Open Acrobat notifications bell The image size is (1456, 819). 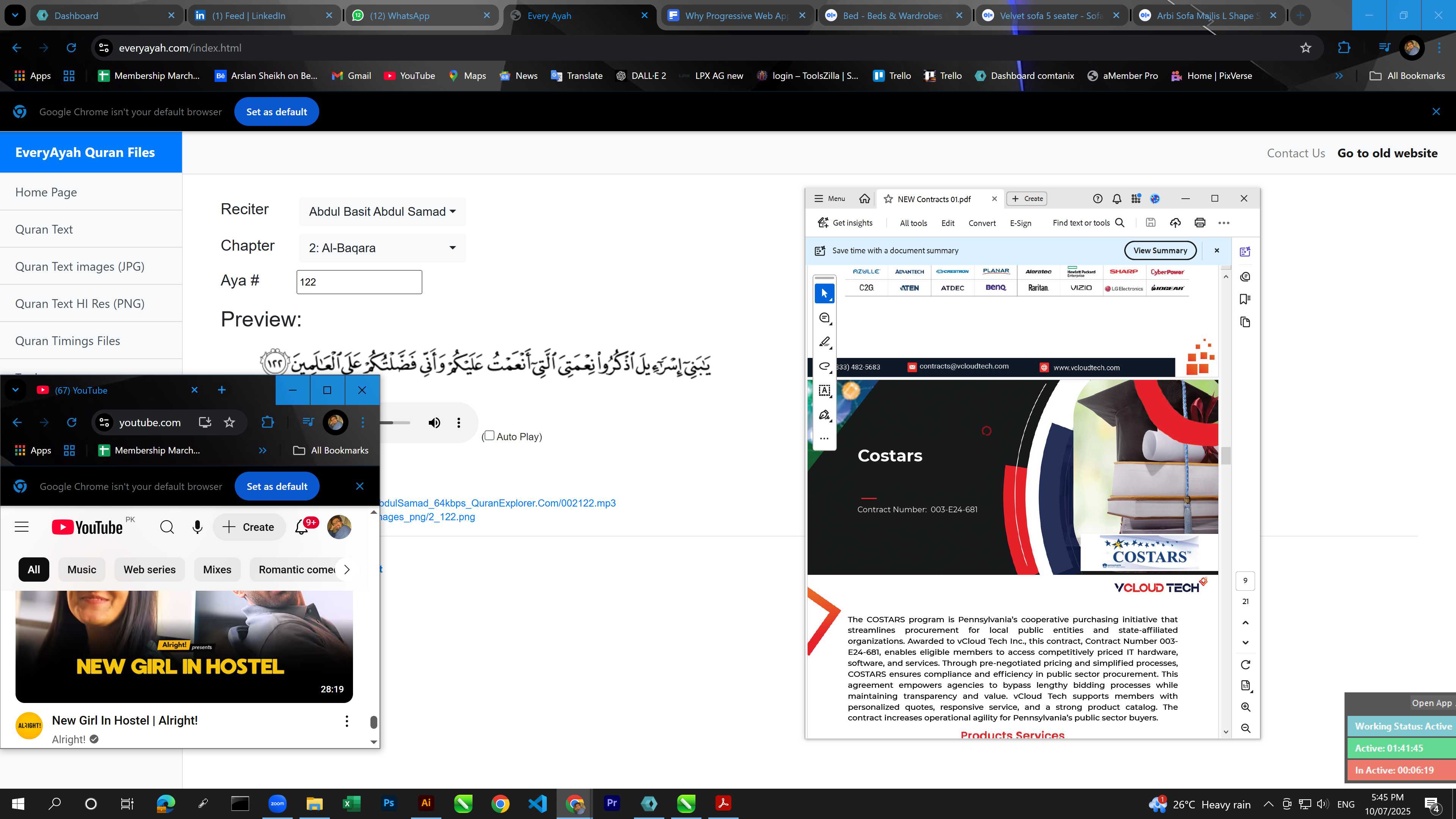(x=1116, y=198)
